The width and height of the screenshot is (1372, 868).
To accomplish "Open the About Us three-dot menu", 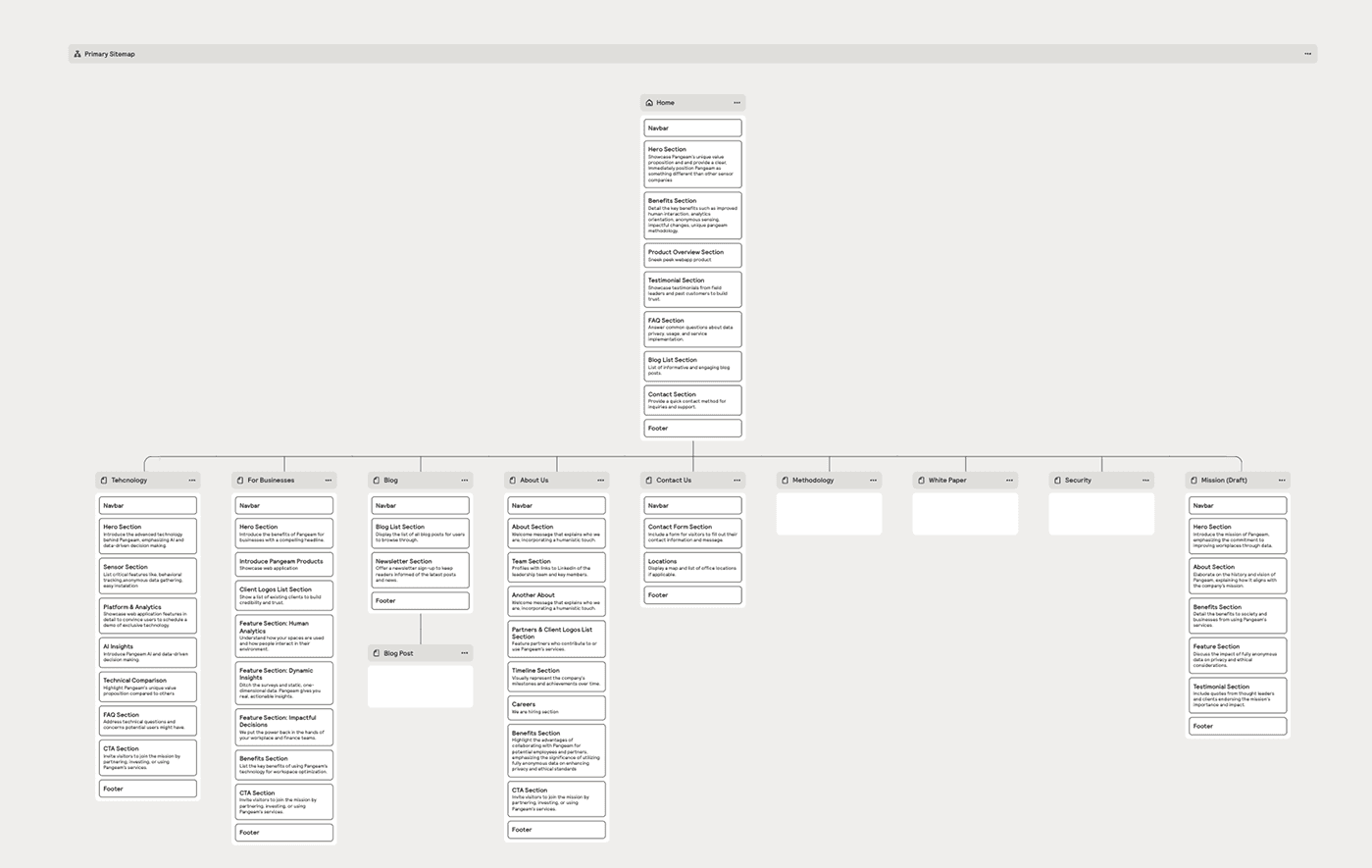I will [601, 480].
